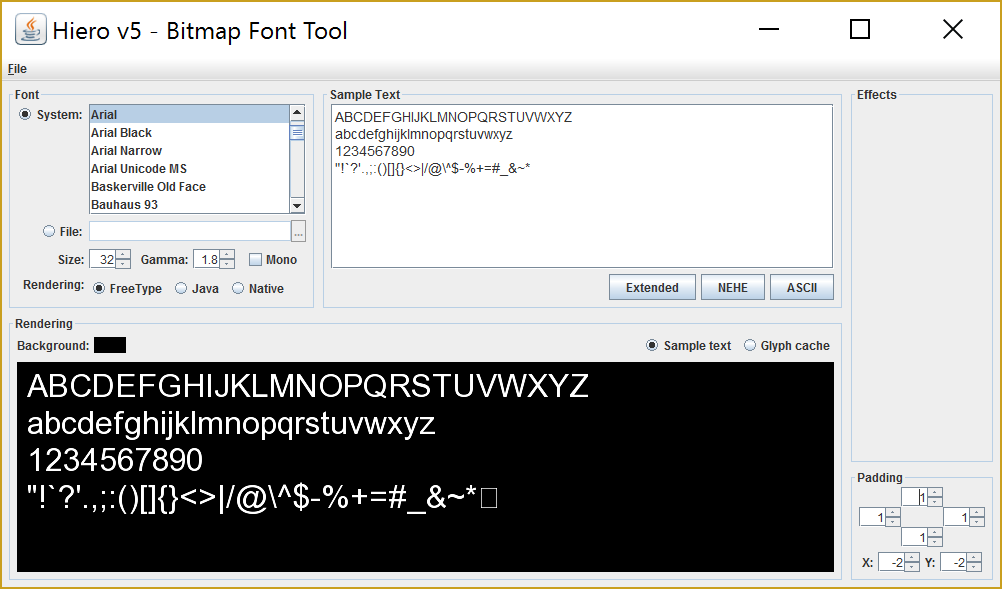This screenshot has width=1002, height=589.
Task: Switch to Glyph cache view
Action: tap(750, 345)
